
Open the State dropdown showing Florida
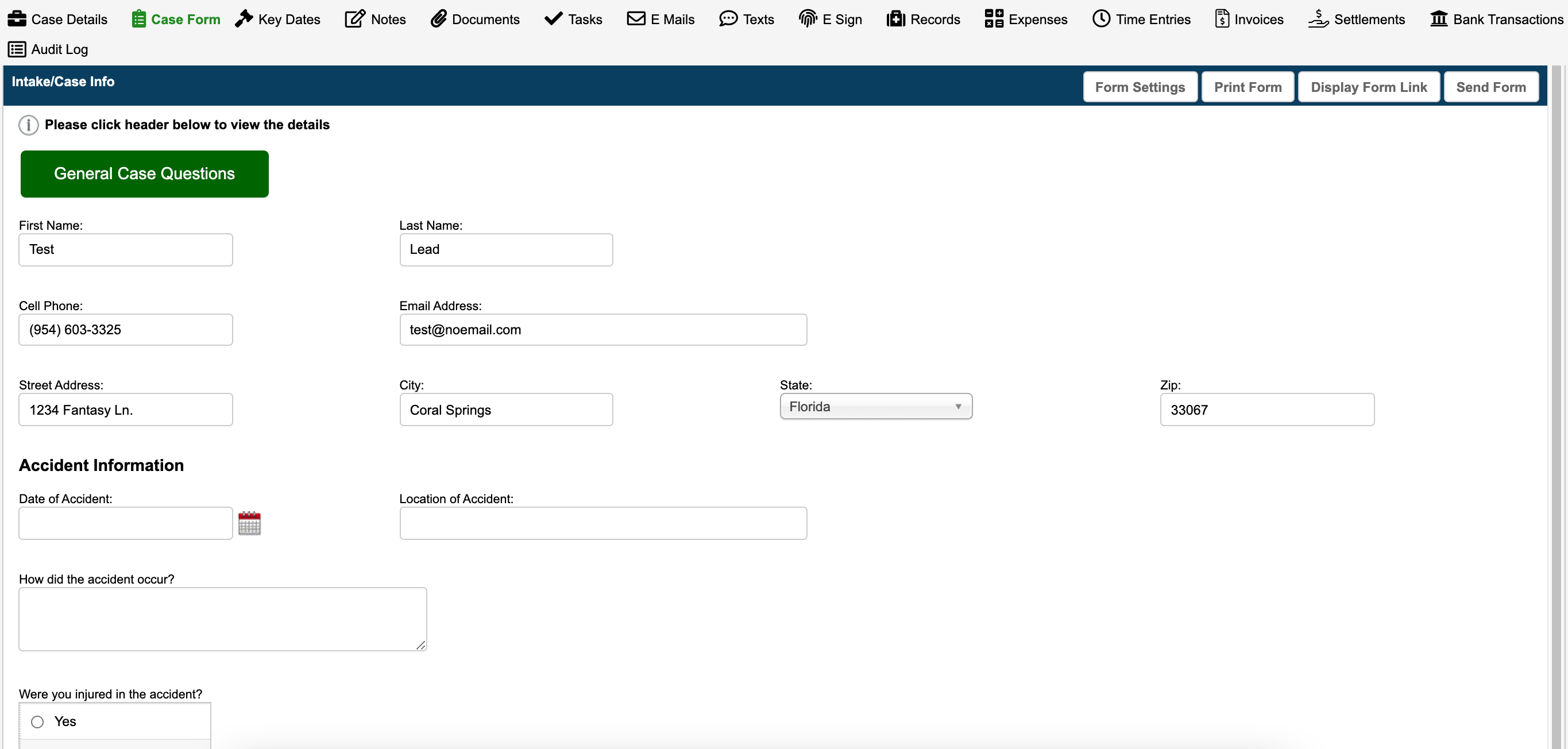pyautogui.click(x=875, y=406)
